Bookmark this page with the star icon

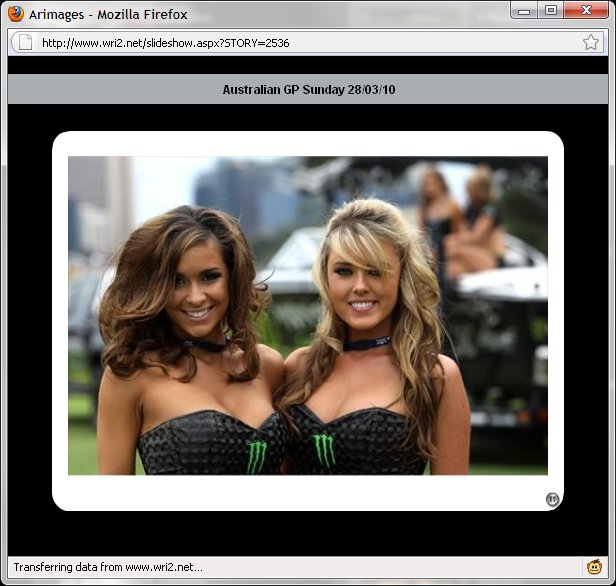590,42
